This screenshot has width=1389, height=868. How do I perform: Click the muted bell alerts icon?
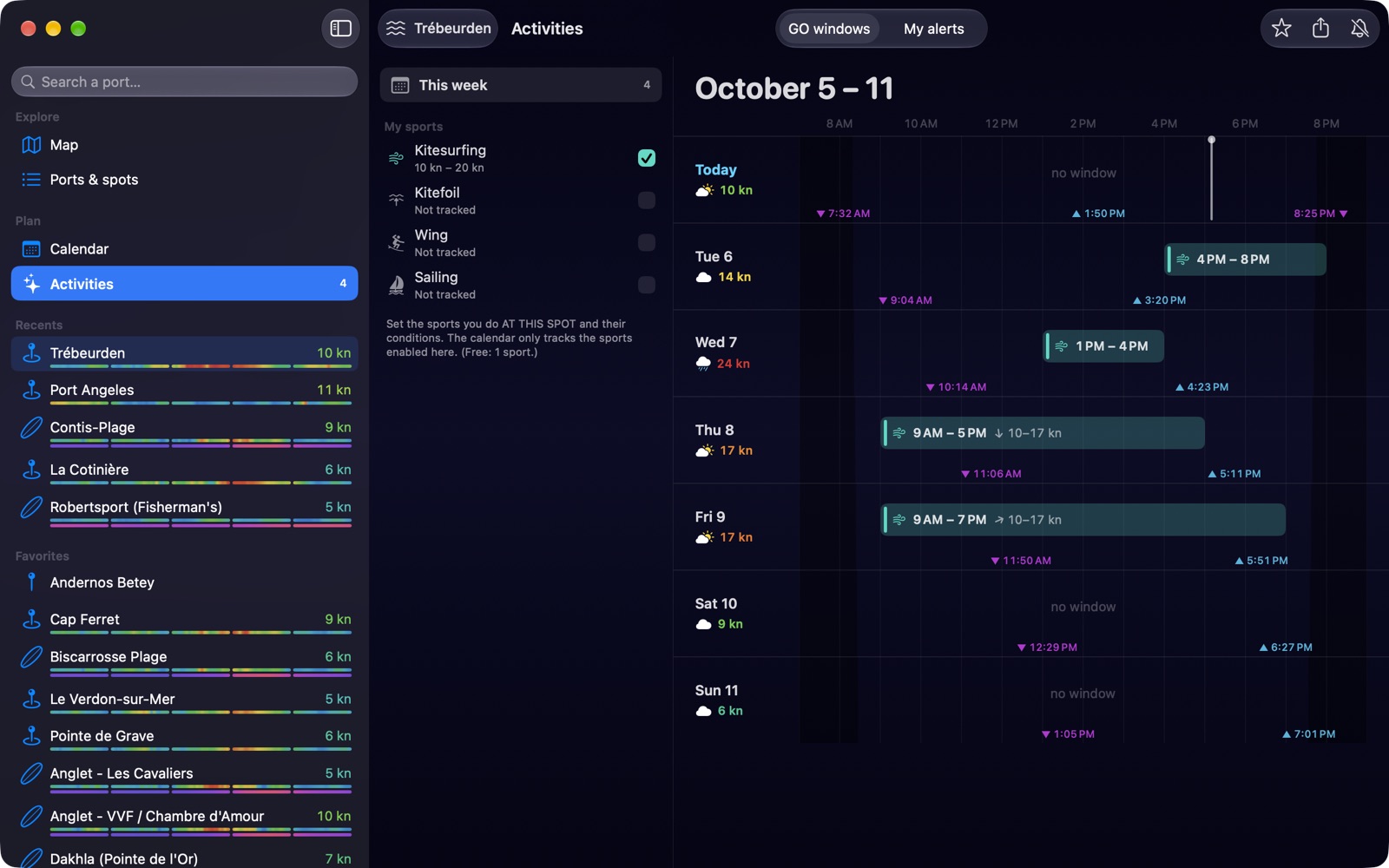(x=1359, y=29)
